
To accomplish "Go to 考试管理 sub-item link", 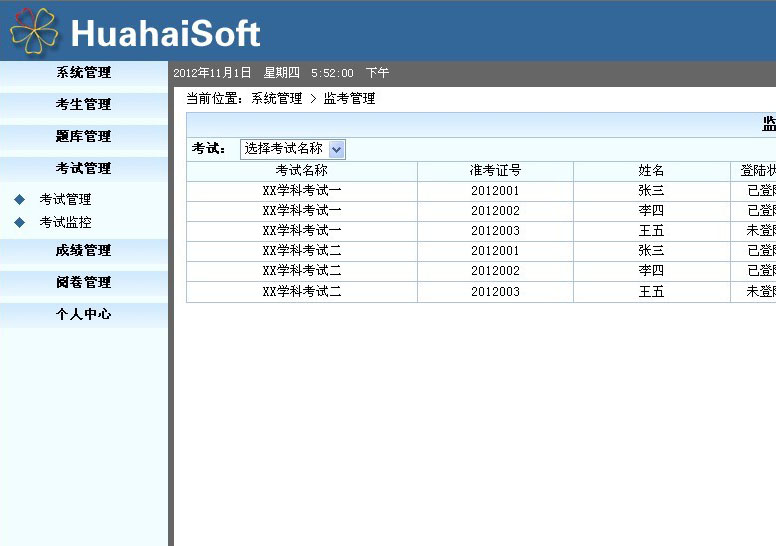I will click(65, 199).
